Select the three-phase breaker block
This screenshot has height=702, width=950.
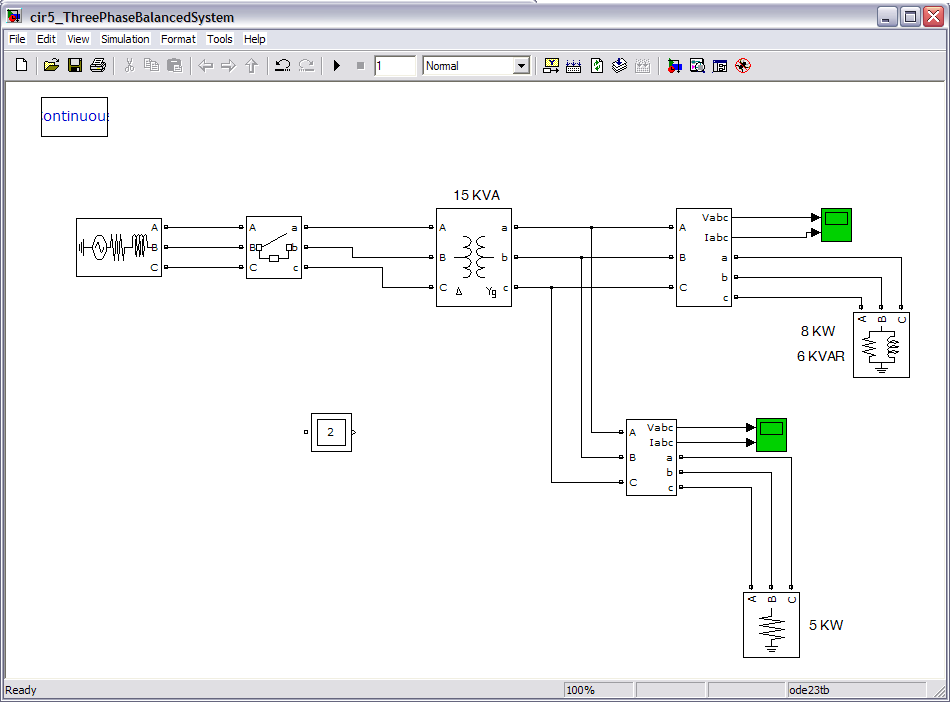point(273,247)
